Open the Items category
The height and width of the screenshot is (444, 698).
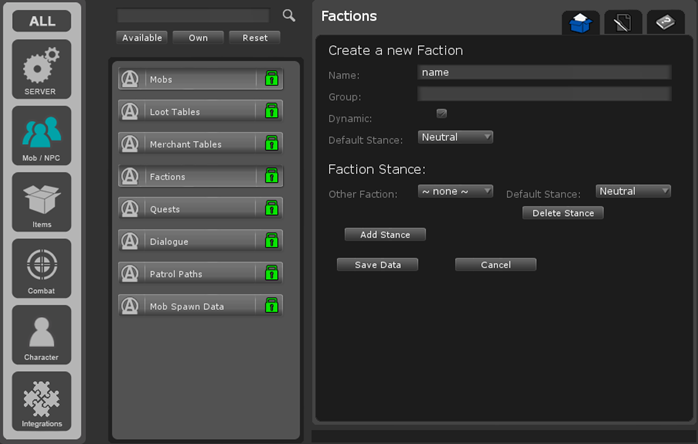coord(41,202)
